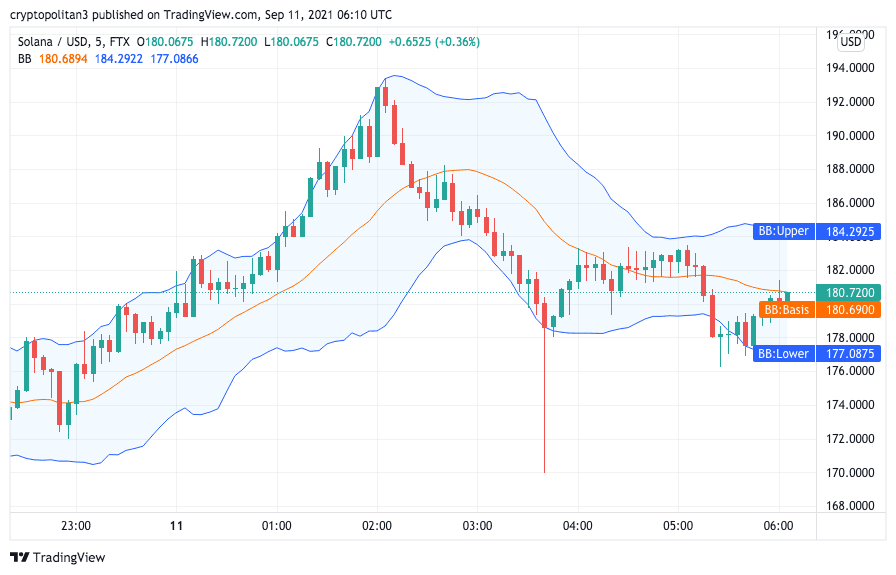Screen dimensions: 896x575
Task: Select the 06:00 mark on time axis
Action: point(778,525)
